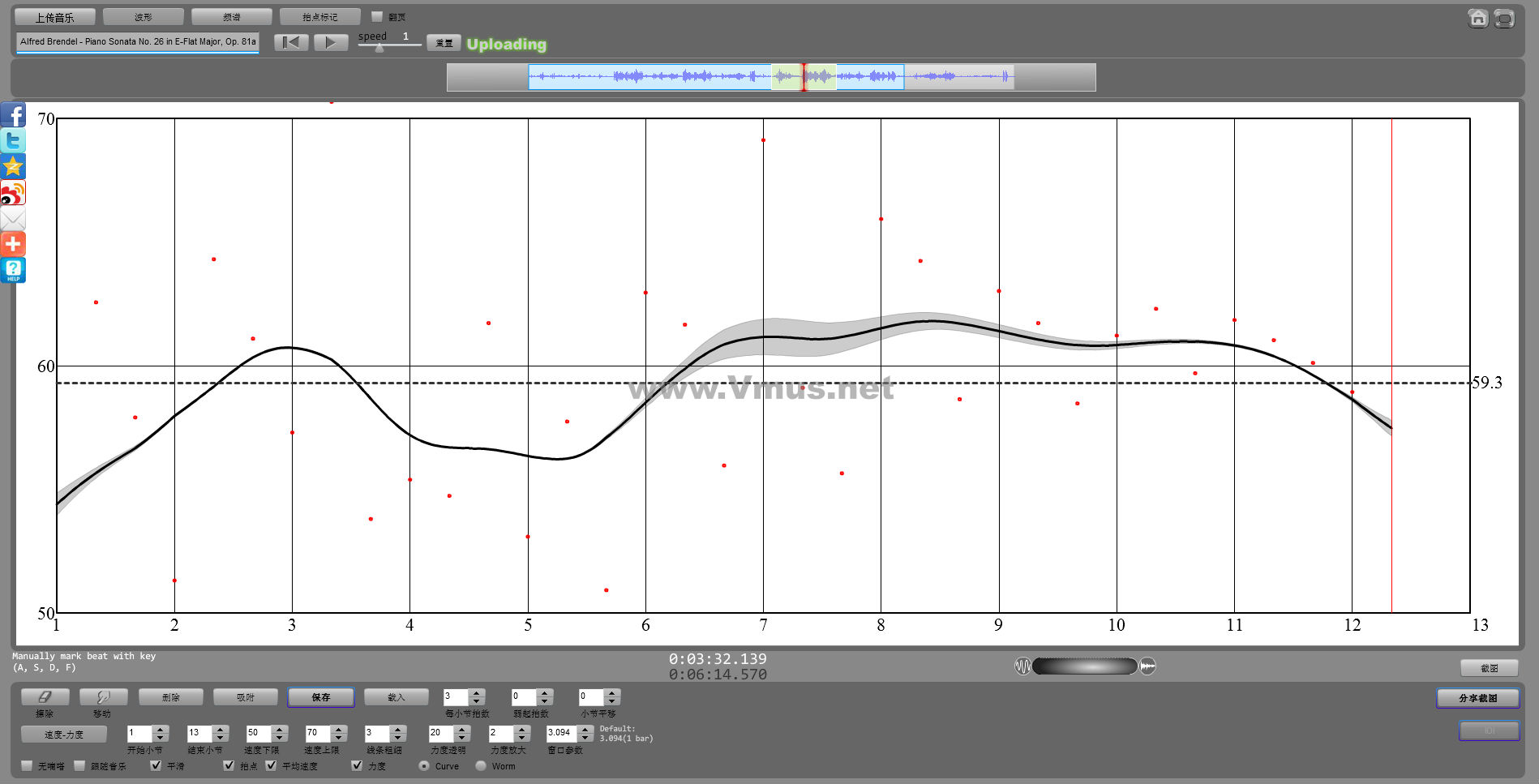Click the IOI button
Viewport: 1539px width, 784px height.
(1490, 730)
